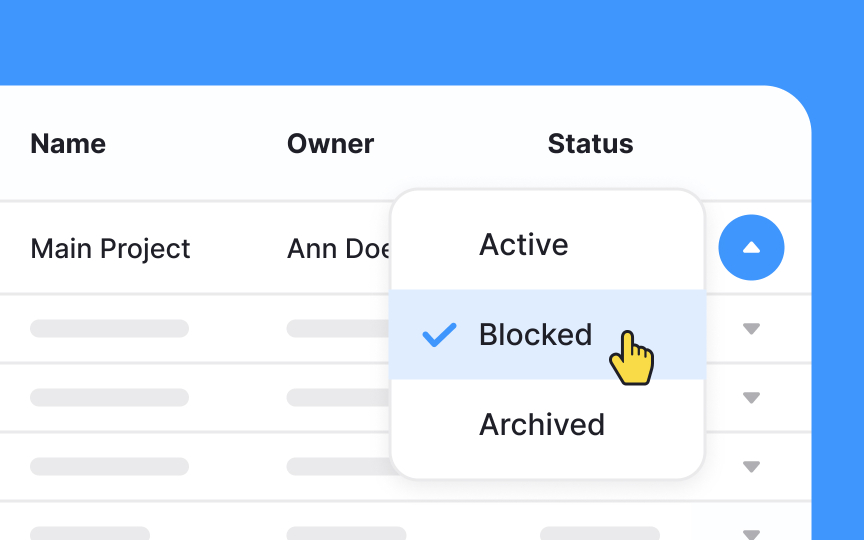
Task: Open the dropdown arrow in the third placeholder row
Action: point(751,467)
